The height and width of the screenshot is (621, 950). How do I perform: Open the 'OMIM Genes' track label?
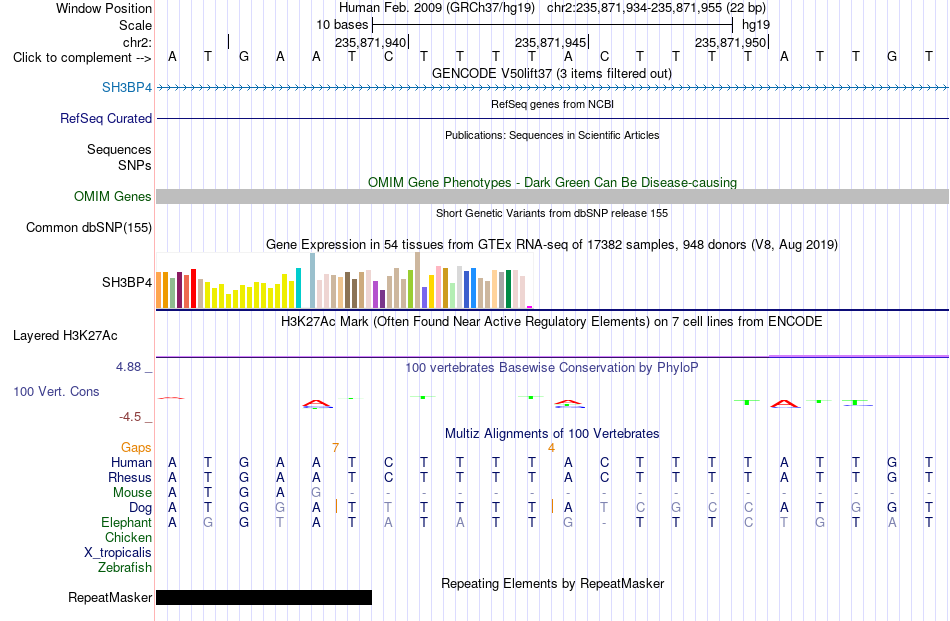pos(112,196)
